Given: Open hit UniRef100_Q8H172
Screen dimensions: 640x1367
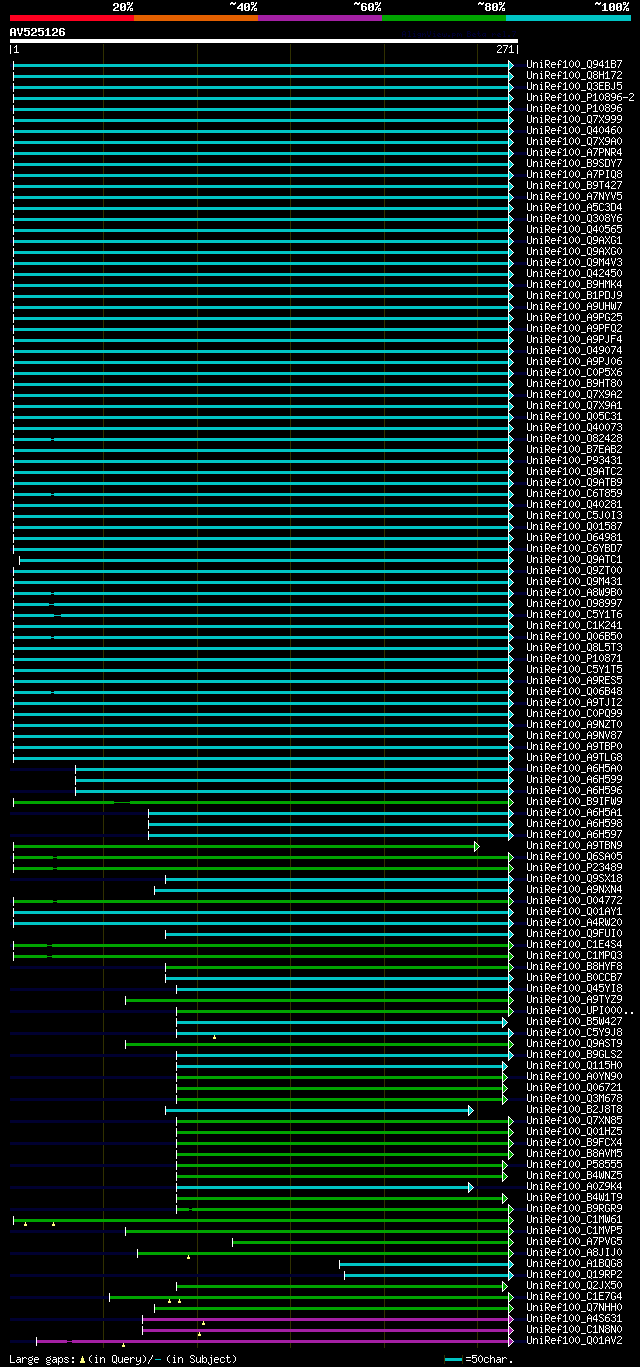Looking at the screenshot, I should 574,75.
